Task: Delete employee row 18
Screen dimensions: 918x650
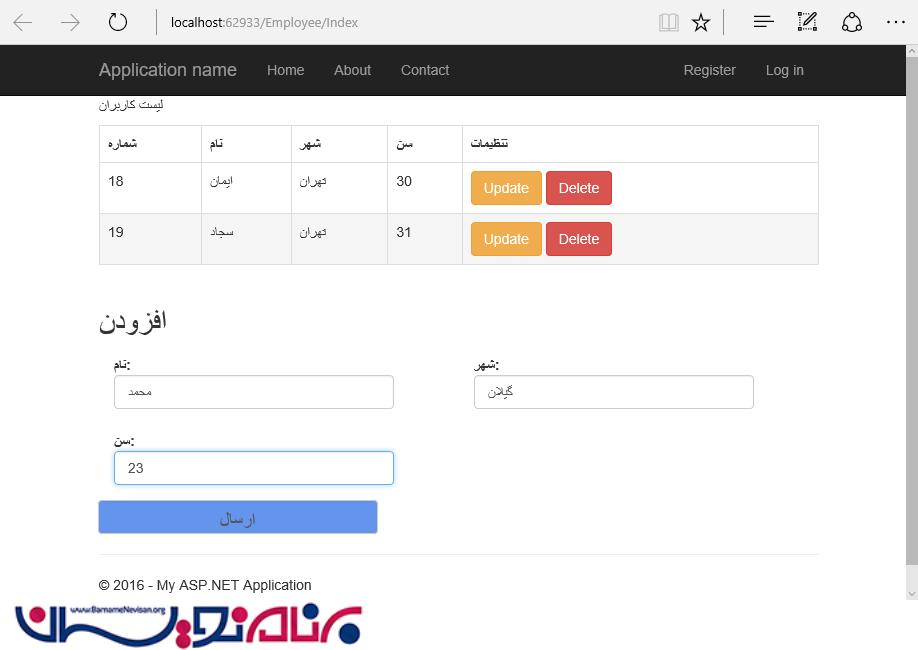Action: [x=579, y=188]
